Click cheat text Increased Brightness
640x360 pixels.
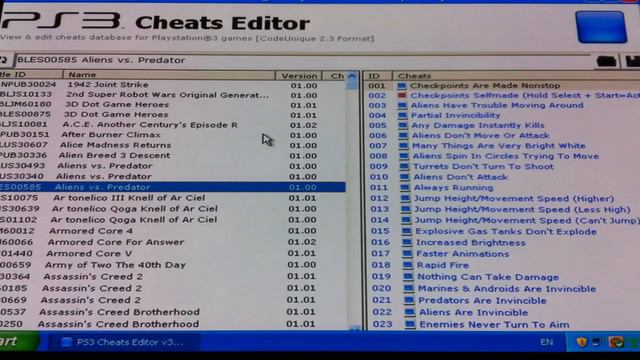[471, 242]
